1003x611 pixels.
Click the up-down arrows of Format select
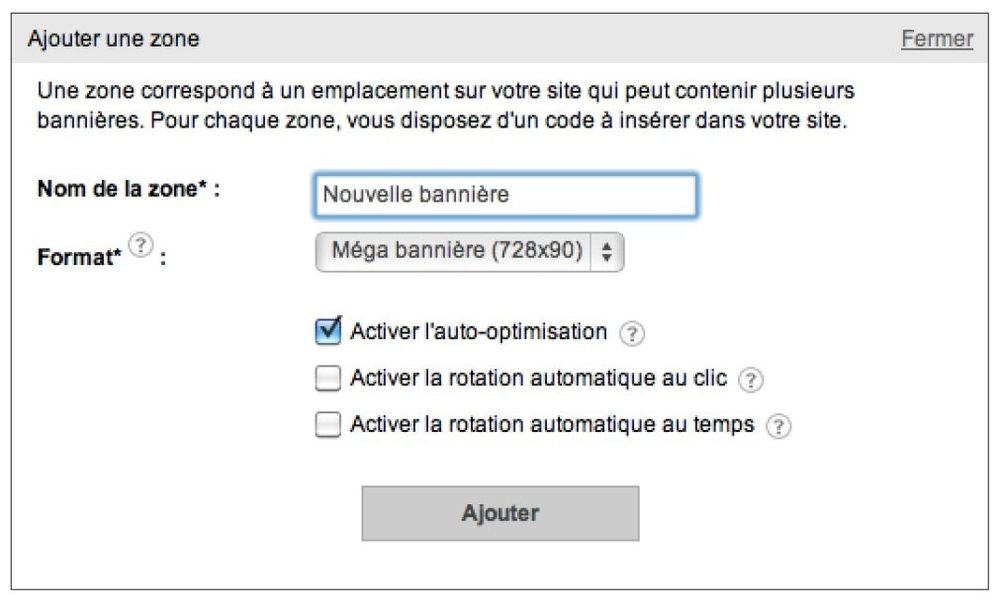pos(606,253)
